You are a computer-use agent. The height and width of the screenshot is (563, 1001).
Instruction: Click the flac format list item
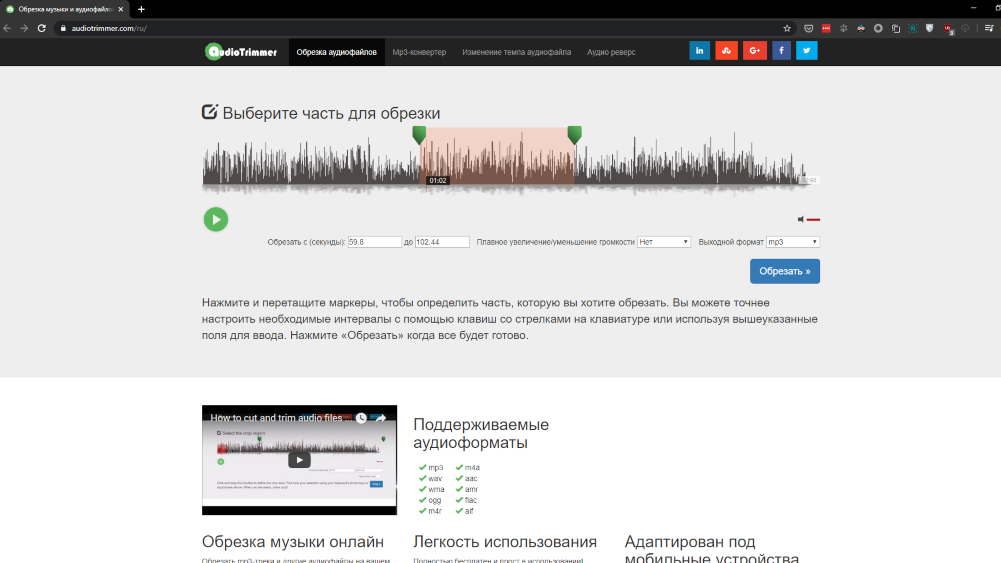(467, 500)
